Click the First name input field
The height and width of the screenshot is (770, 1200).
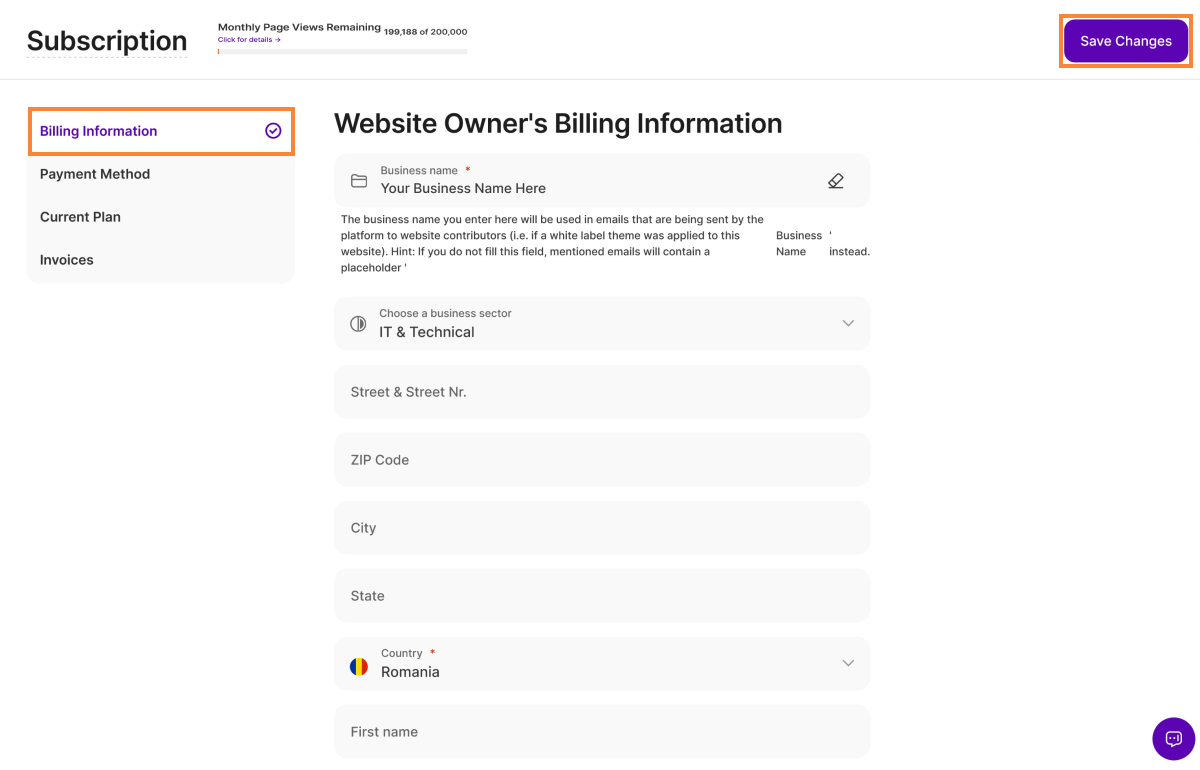click(x=600, y=732)
